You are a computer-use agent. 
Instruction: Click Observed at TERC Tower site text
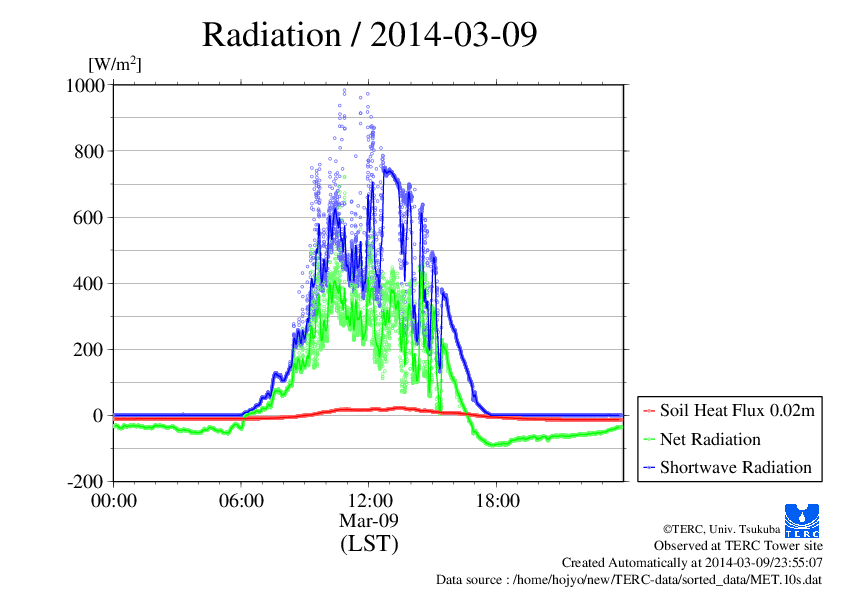pos(738,546)
